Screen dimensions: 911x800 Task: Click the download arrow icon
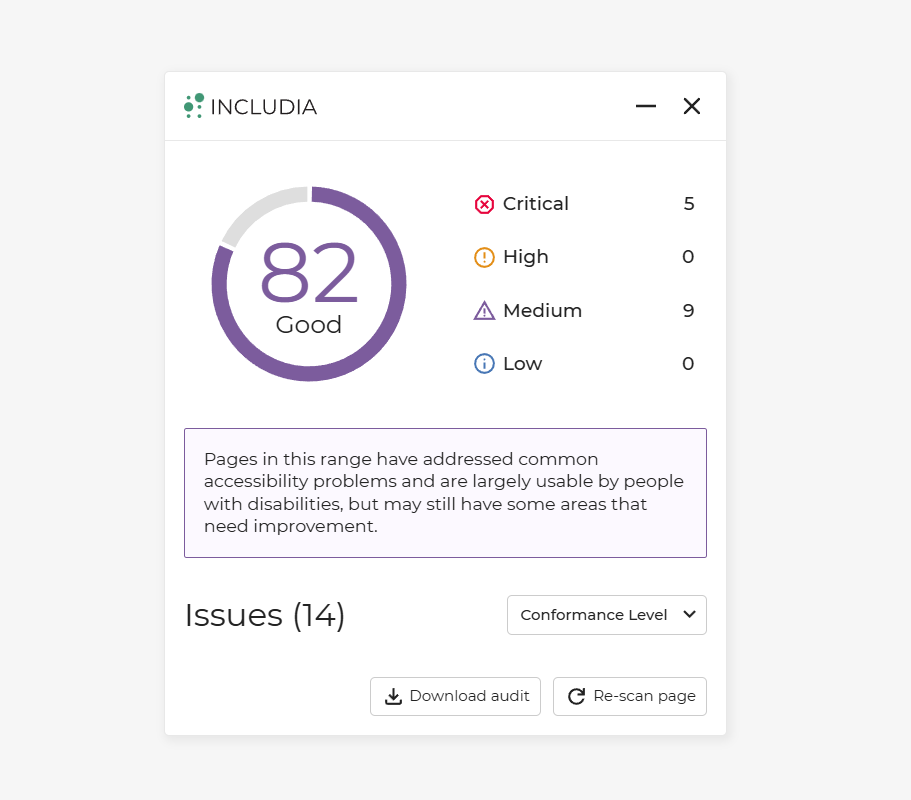click(x=393, y=696)
